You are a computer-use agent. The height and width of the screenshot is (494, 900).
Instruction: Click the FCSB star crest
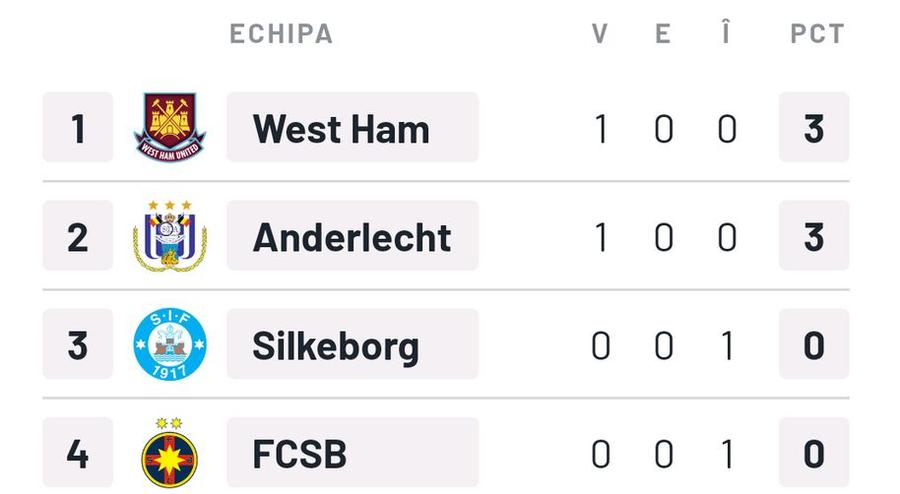(170, 452)
